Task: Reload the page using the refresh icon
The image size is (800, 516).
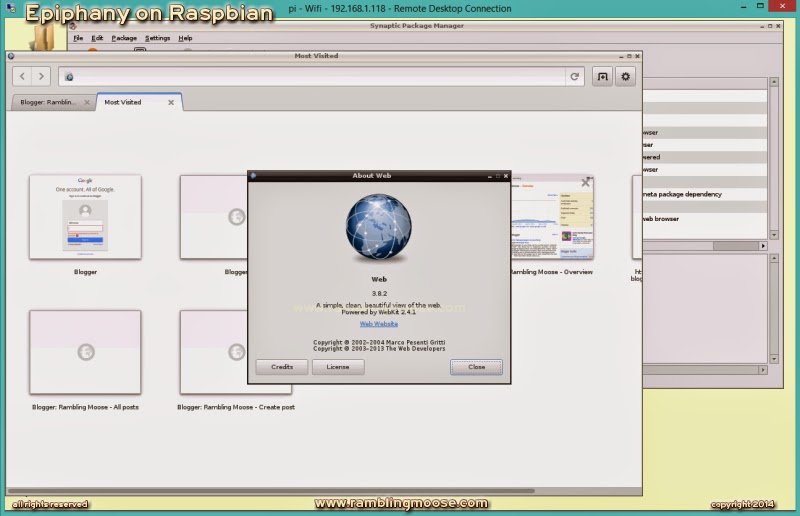Action: pyautogui.click(x=574, y=77)
